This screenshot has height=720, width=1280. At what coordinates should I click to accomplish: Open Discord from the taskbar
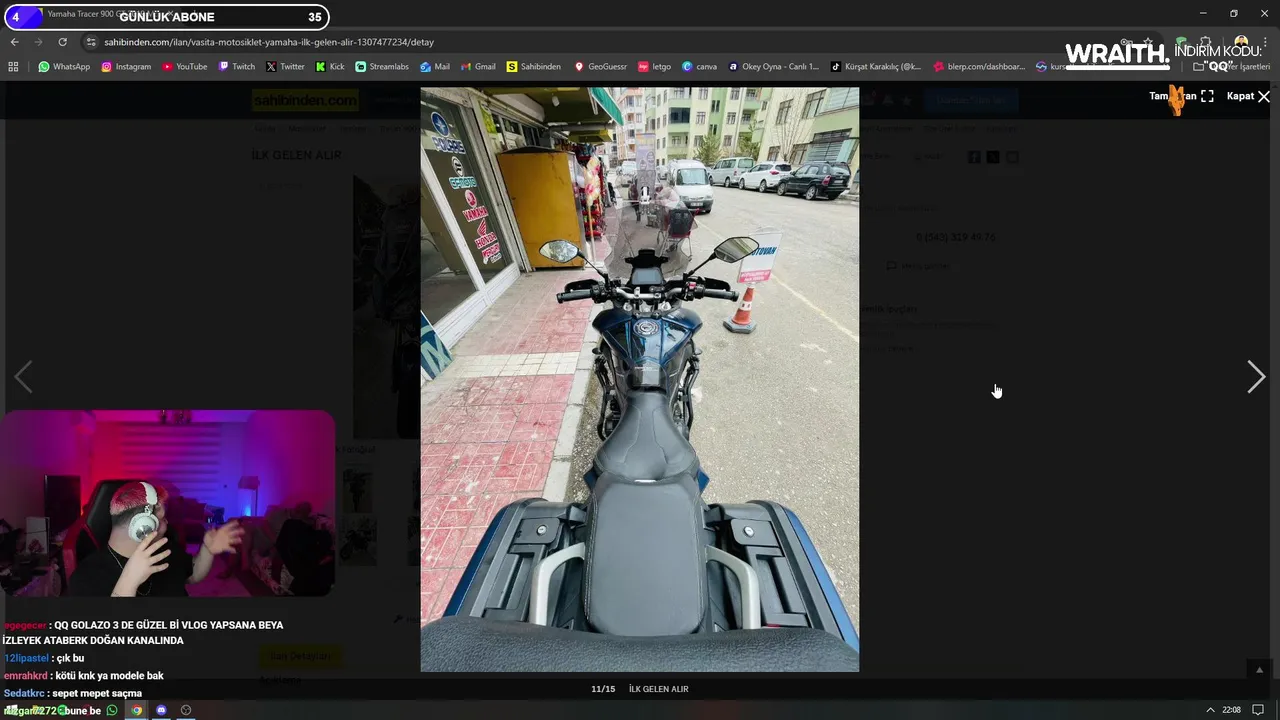[161, 710]
